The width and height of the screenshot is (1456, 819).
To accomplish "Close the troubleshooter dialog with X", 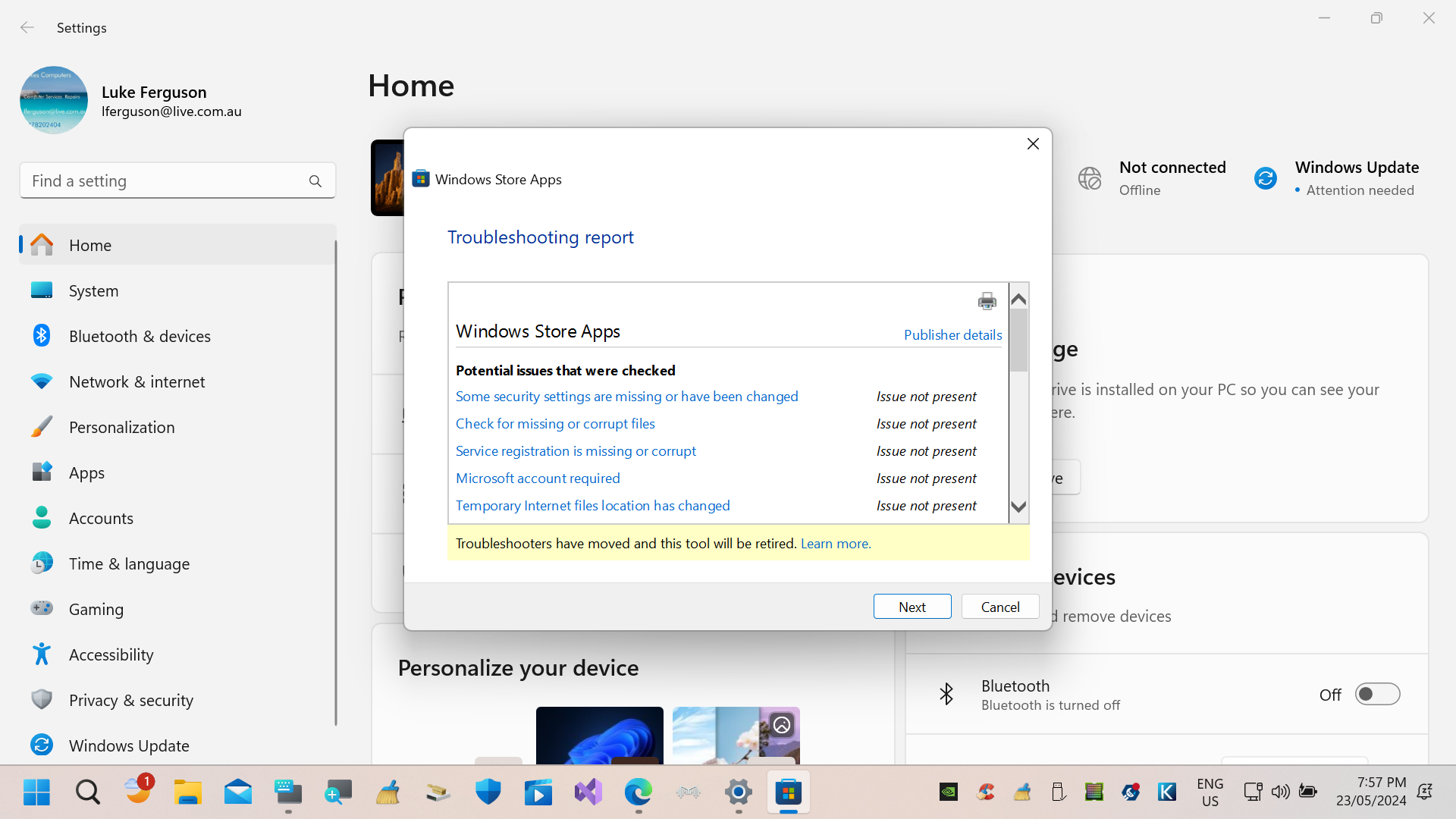I will (x=1033, y=143).
